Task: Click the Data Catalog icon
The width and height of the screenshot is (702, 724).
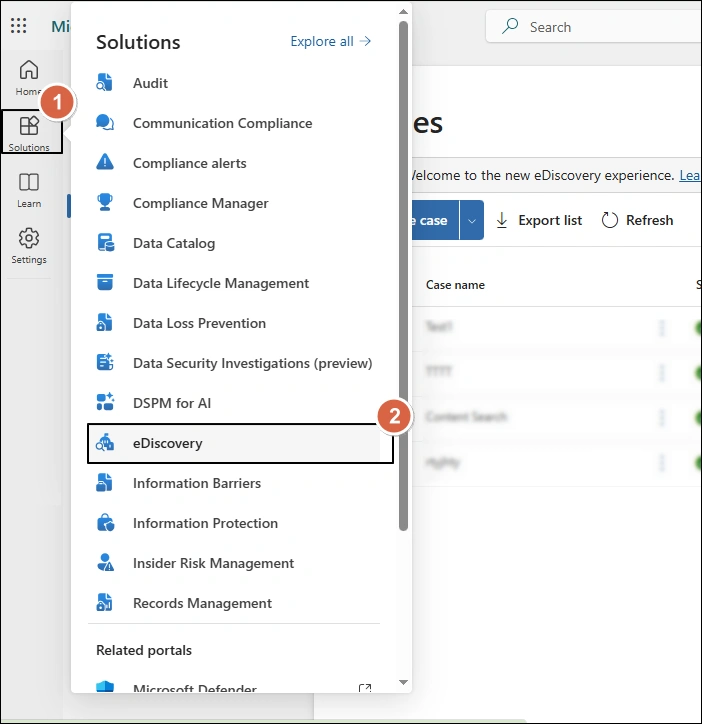Action: [x=105, y=243]
